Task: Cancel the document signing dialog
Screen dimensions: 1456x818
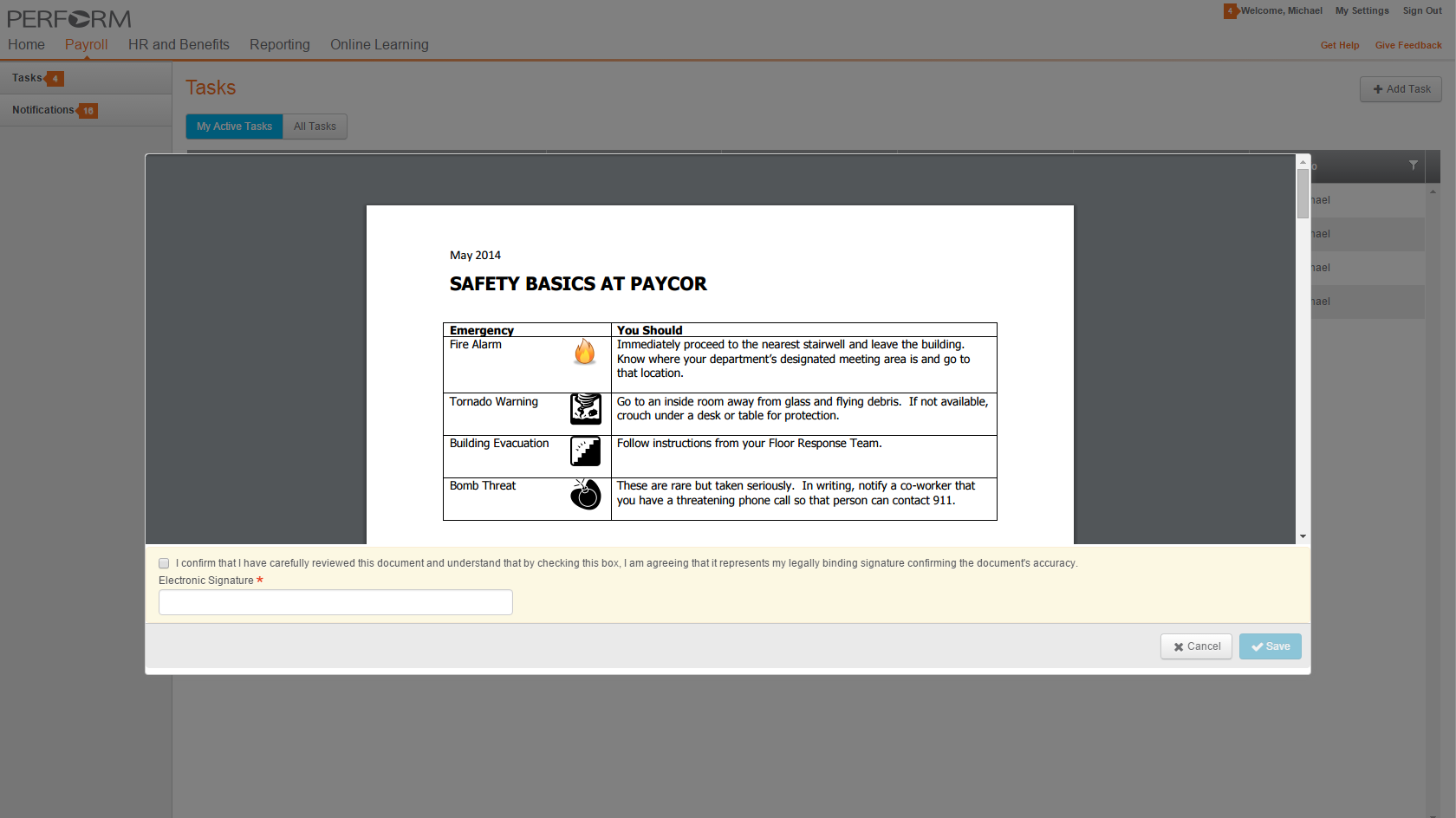Action: click(1196, 646)
